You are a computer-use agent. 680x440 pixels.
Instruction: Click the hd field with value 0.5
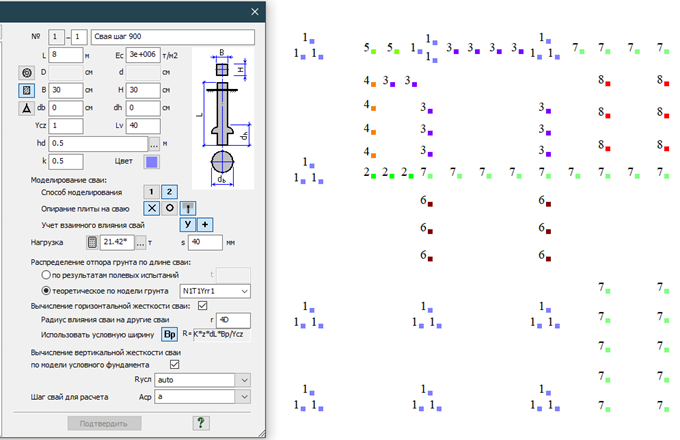[x=98, y=143]
